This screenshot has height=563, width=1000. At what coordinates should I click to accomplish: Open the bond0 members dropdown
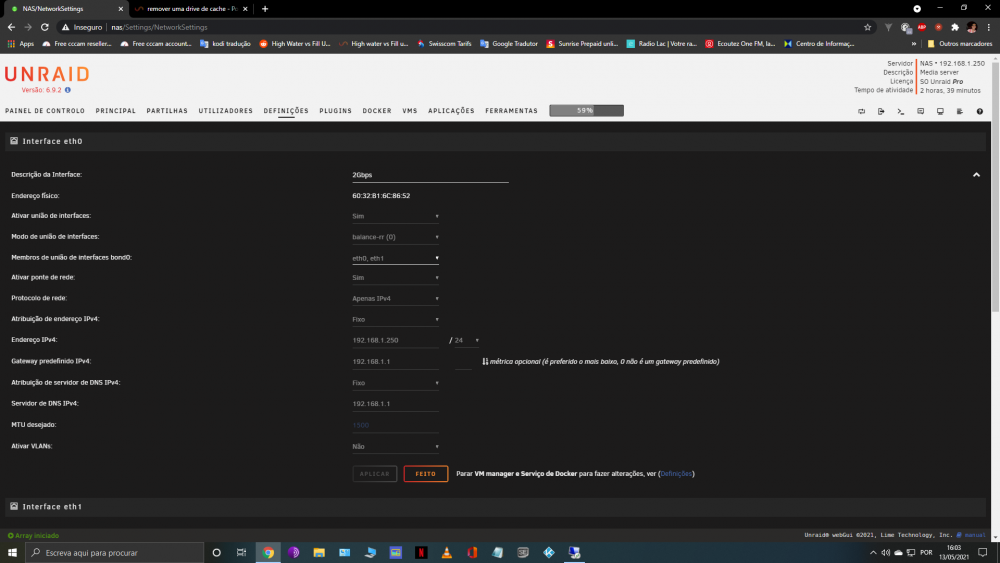395,258
